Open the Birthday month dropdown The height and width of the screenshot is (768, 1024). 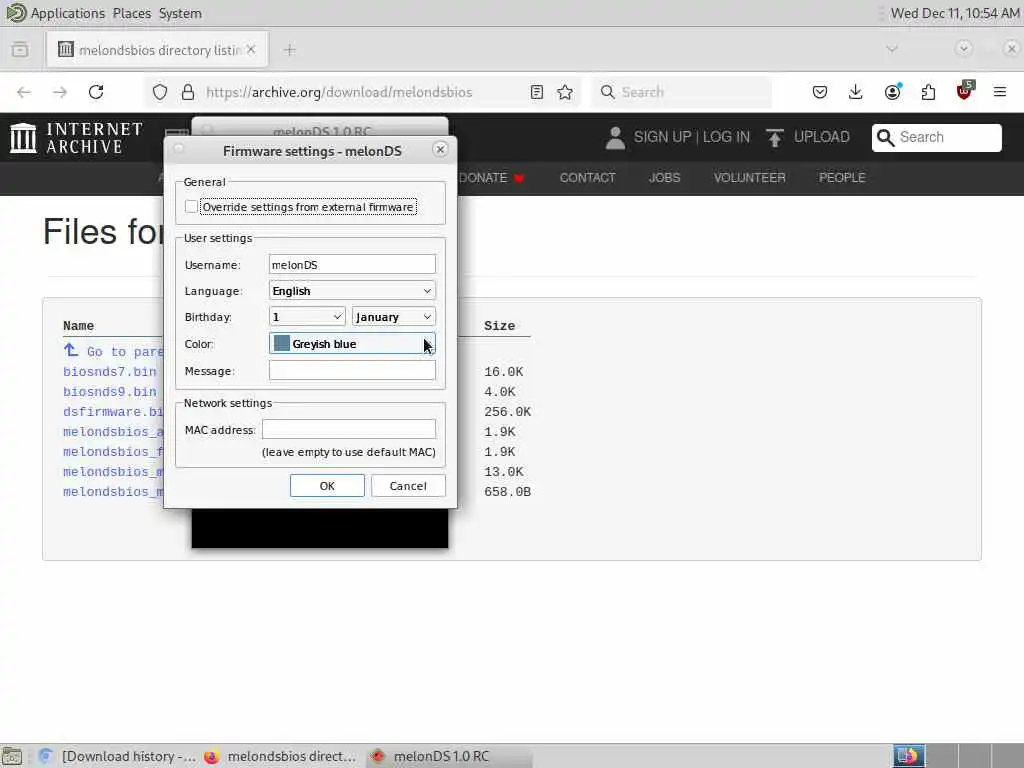click(x=394, y=317)
